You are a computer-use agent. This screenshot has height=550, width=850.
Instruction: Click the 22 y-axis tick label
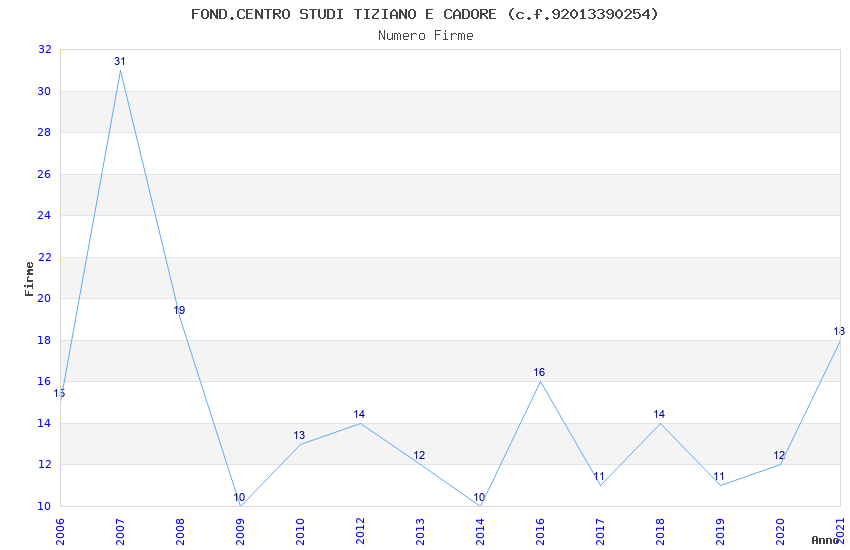pyautogui.click(x=44, y=257)
